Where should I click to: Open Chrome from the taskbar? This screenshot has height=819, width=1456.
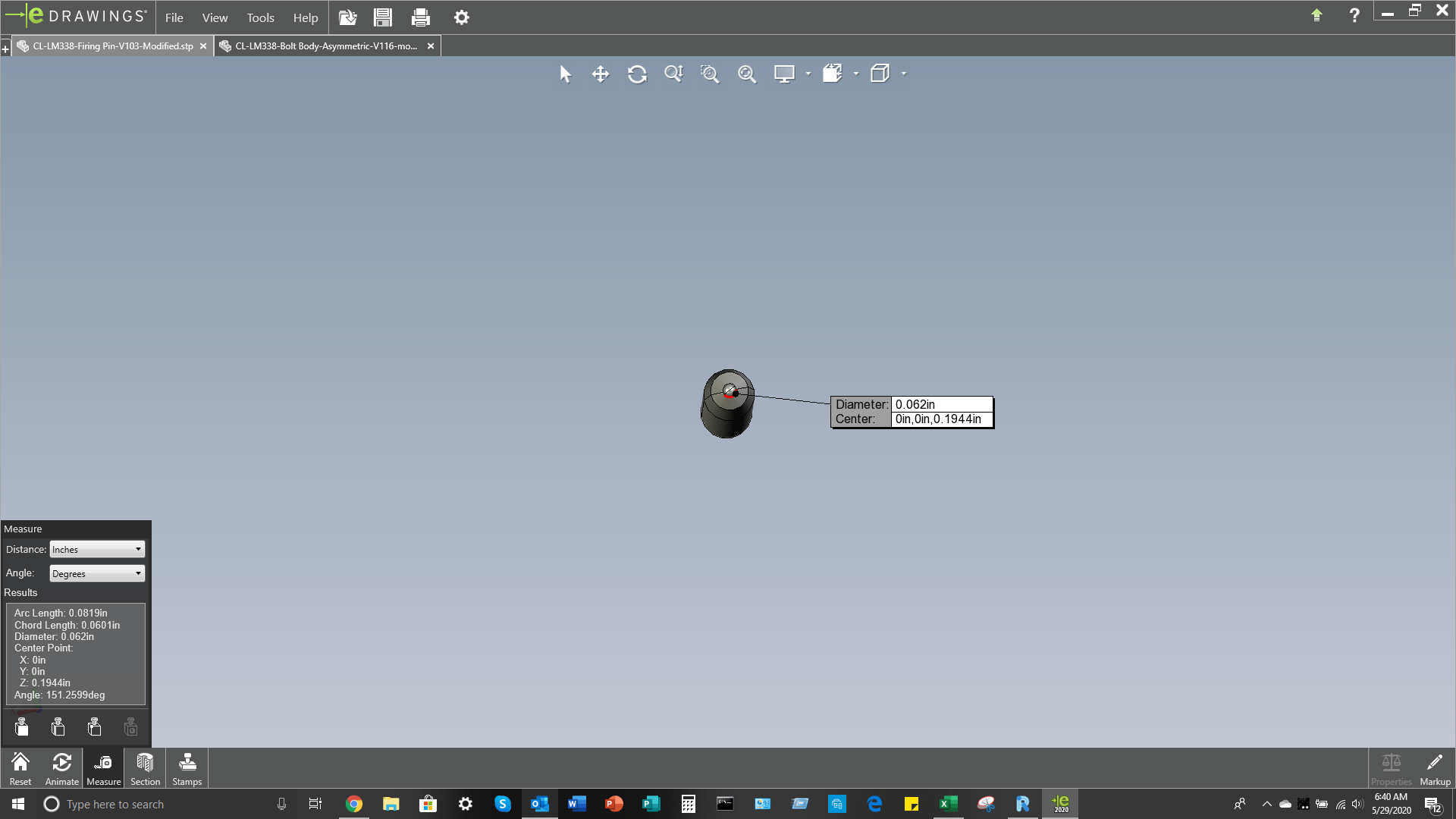354,804
